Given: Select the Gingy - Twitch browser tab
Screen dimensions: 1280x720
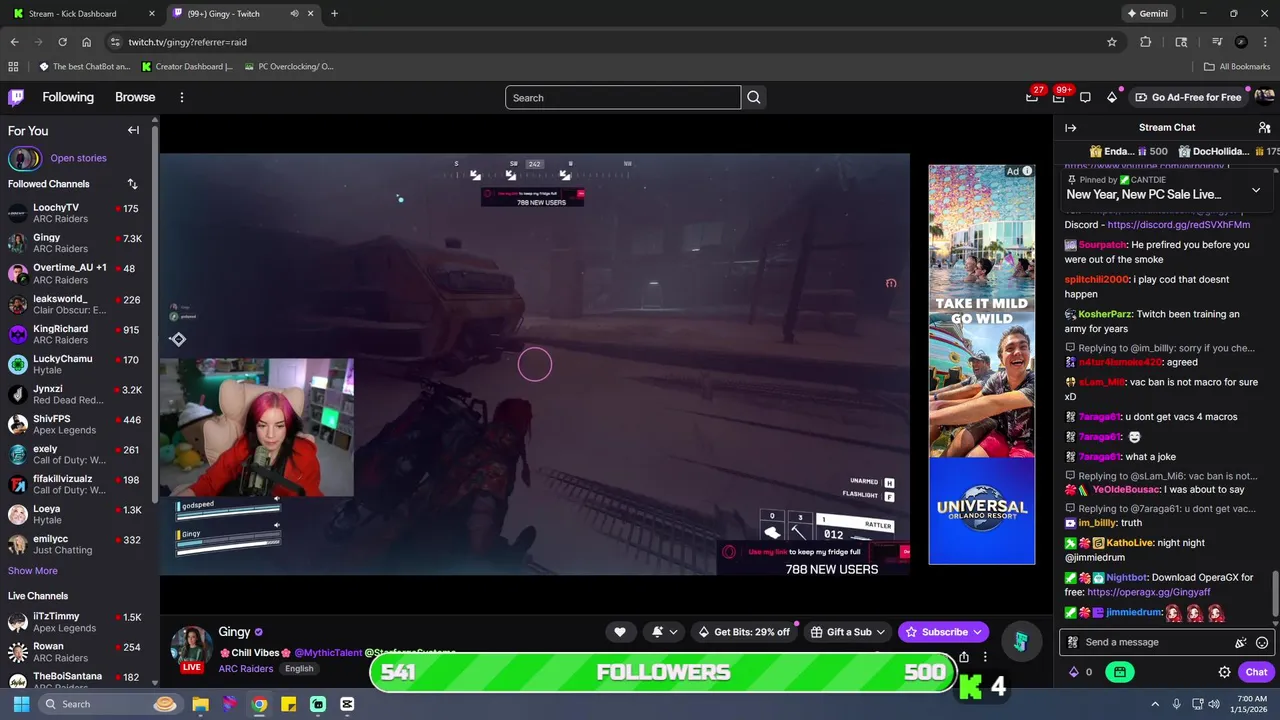Looking at the screenshot, I should coord(242,14).
